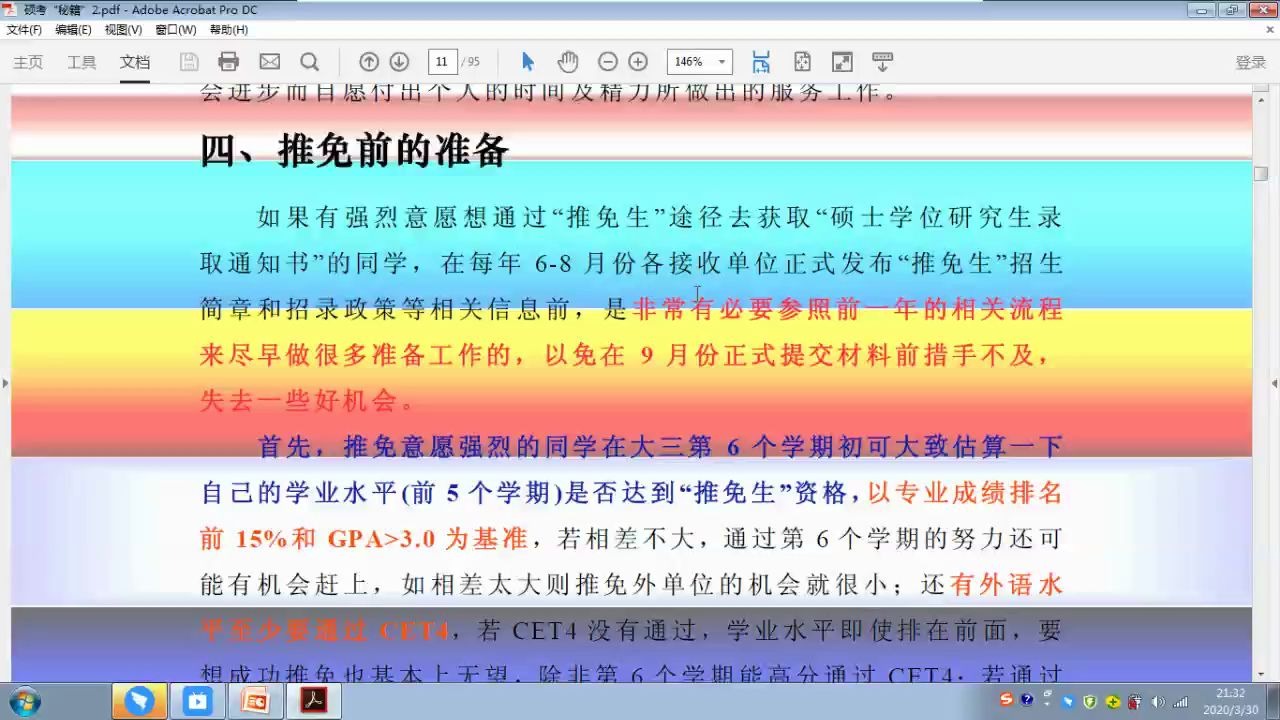
Task: Open blue bird app in taskbar
Action: (139, 701)
